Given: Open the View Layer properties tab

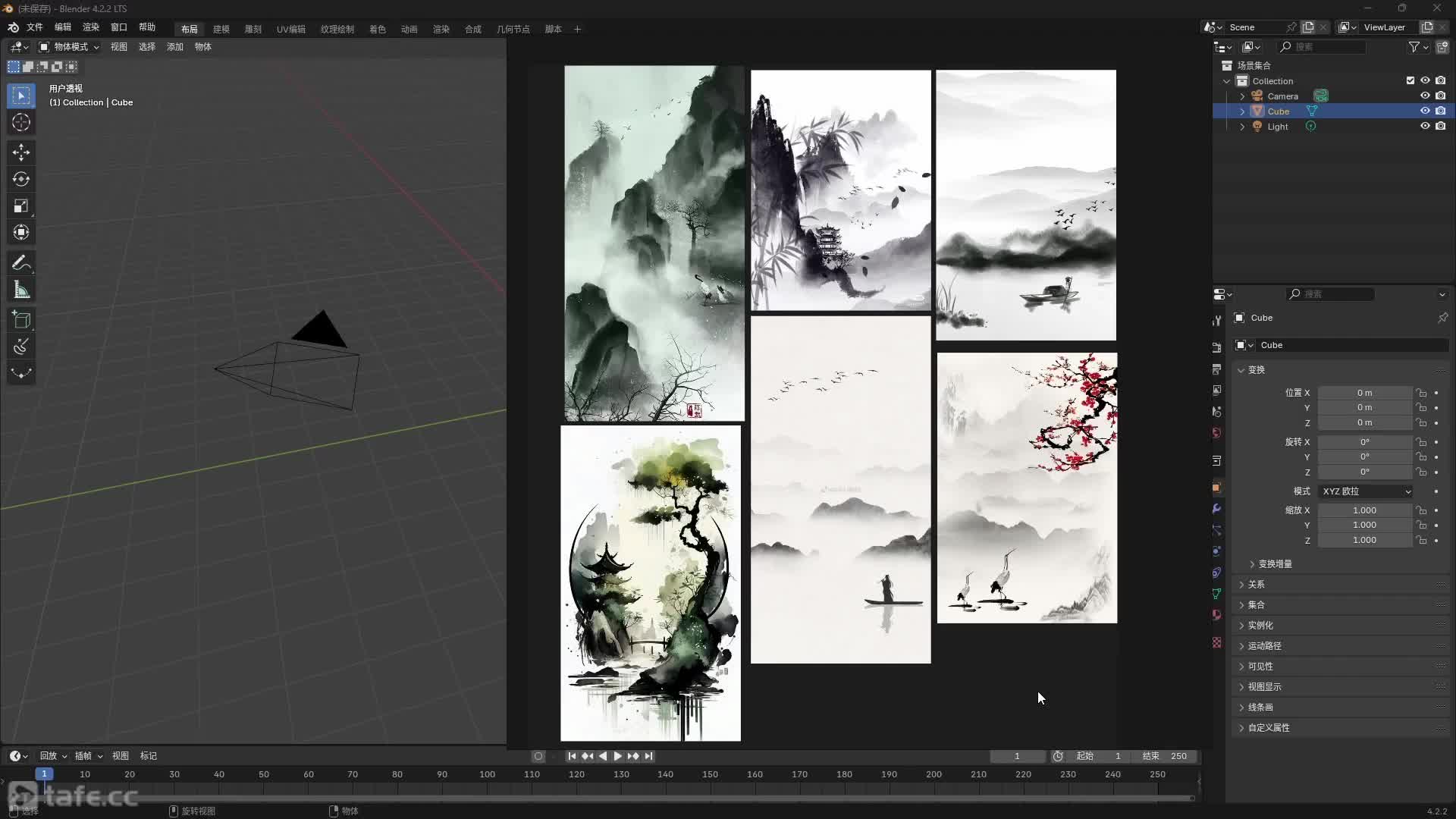Looking at the screenshot, I should tap(1217, 391).
